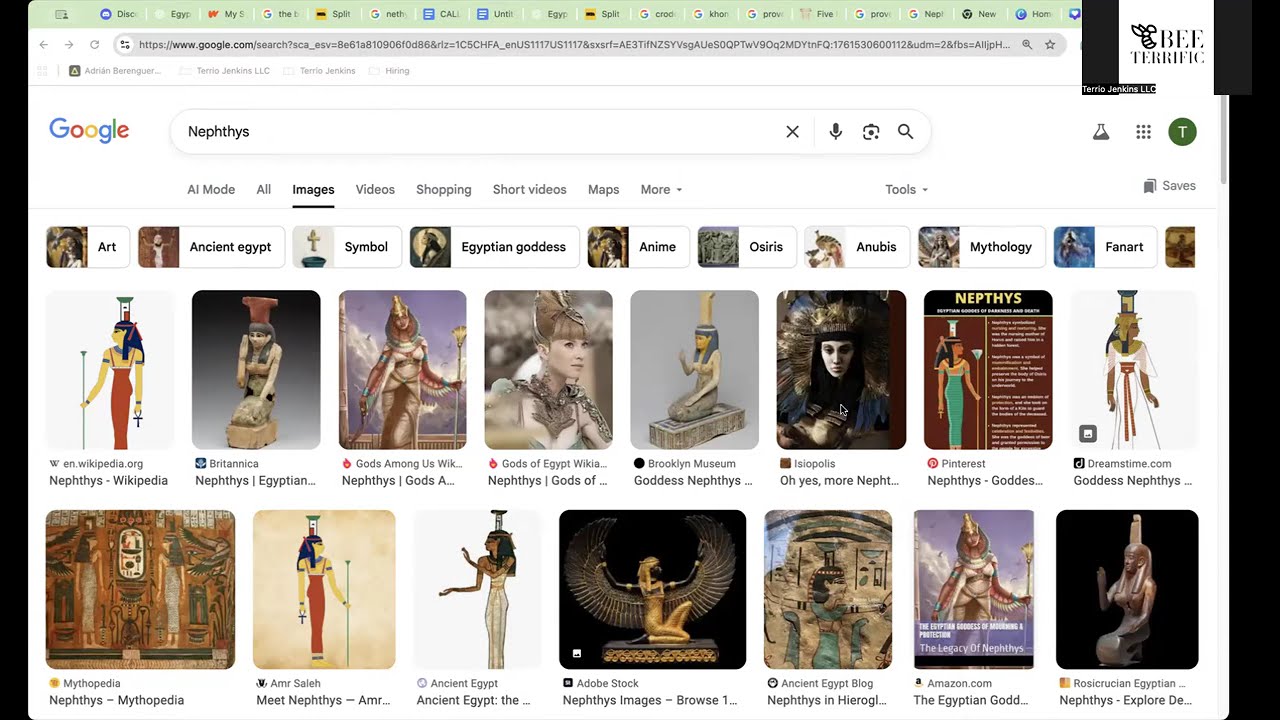Filter images by Ancient egypt chip

(x=211, y=247)
